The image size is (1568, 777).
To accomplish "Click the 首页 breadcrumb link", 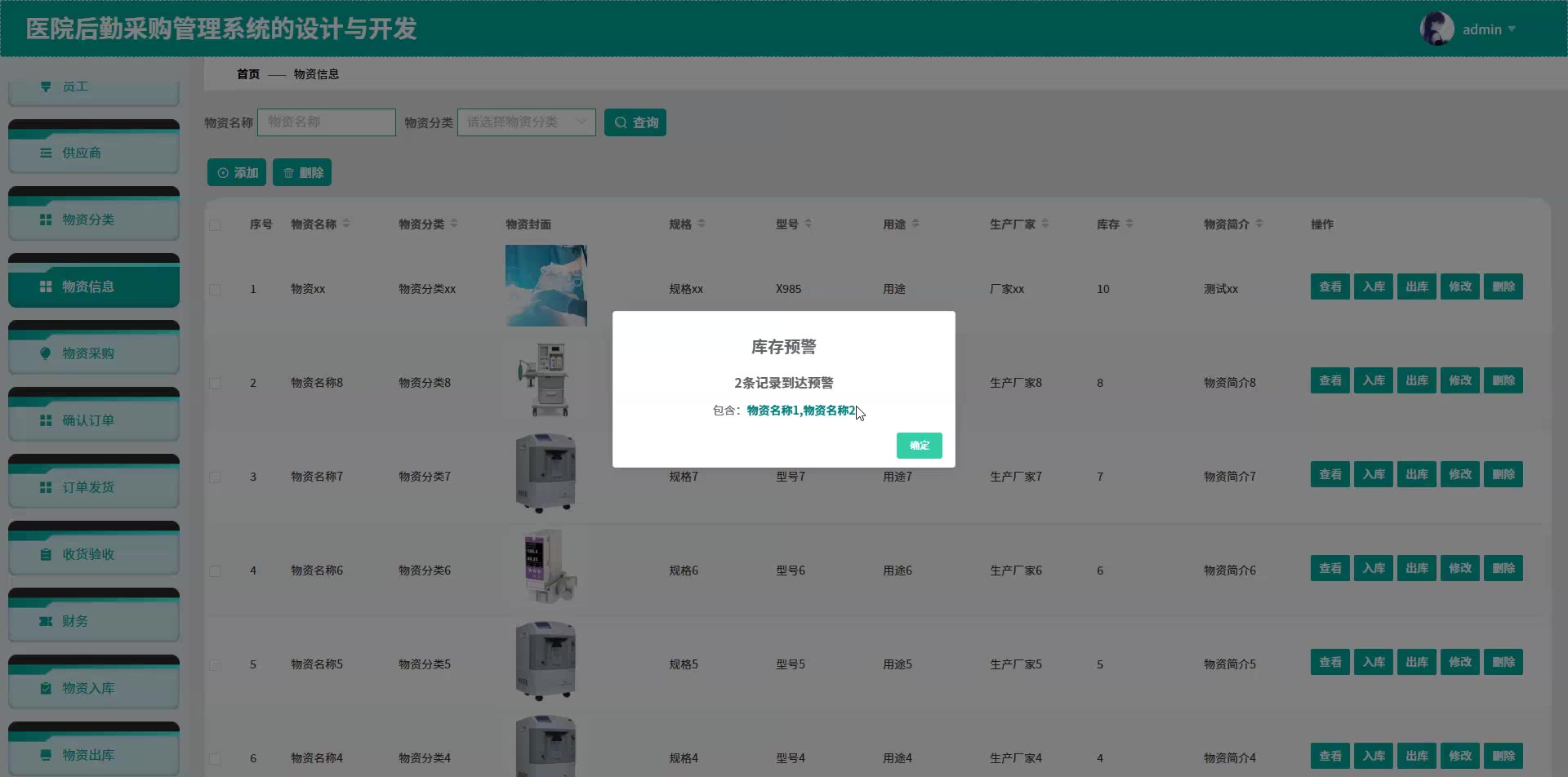I will pyautogui.click(x=248, y=74).
